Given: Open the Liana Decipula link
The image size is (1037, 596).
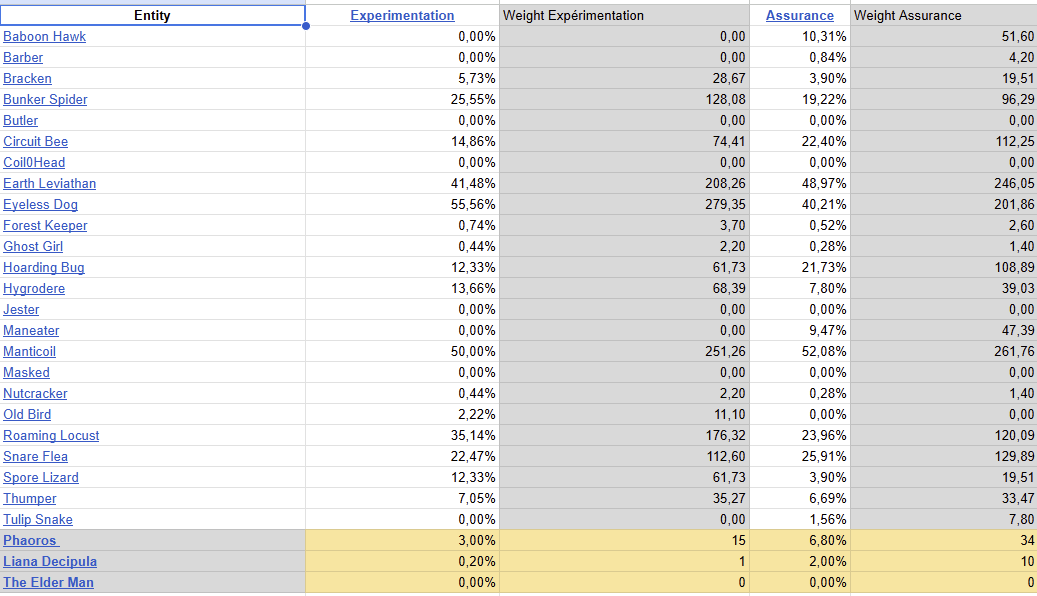Looking at the screenshot, I should (x=50, y=562).
